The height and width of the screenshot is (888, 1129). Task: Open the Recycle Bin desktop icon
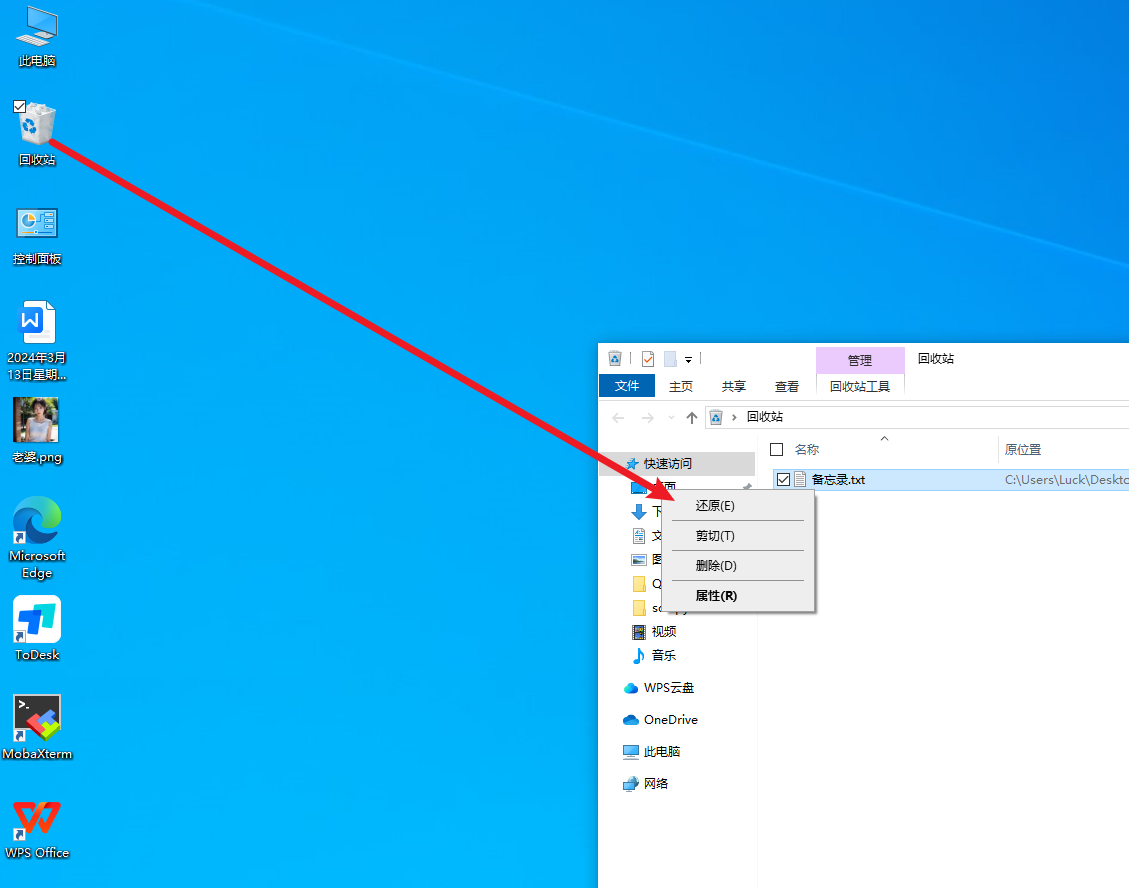tap(37, 128)
